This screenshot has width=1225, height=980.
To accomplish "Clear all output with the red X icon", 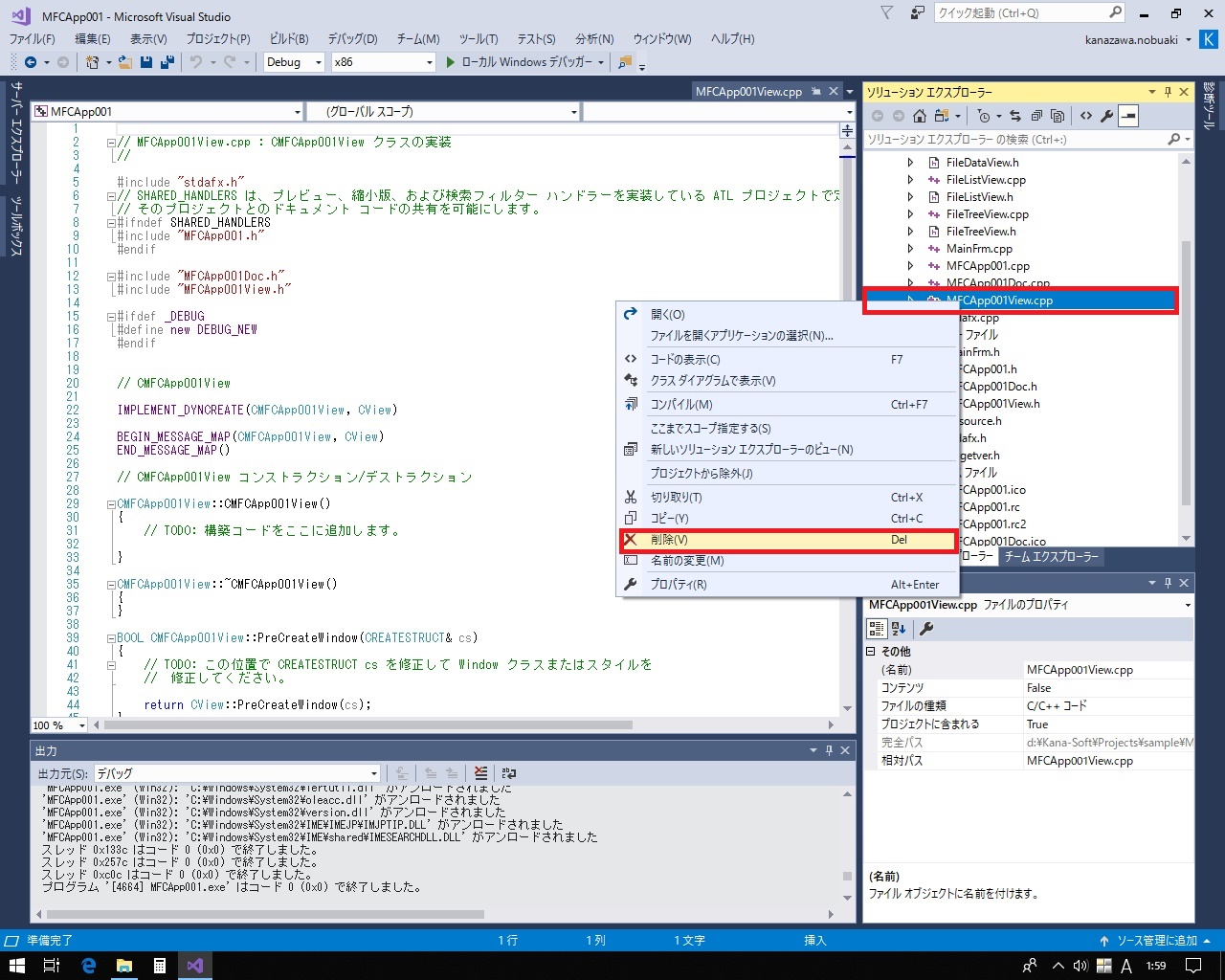I will (480, 773).
